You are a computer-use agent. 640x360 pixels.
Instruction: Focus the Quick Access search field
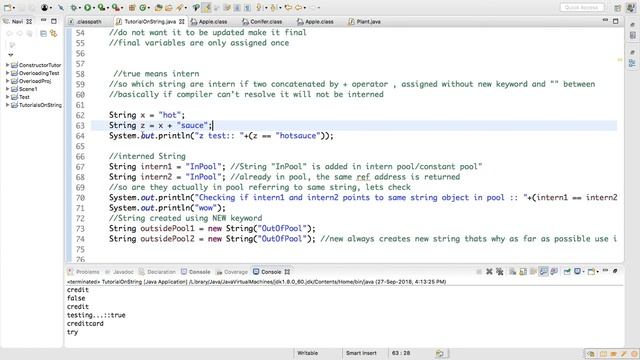pyautogui.click(x=582, y=7)
